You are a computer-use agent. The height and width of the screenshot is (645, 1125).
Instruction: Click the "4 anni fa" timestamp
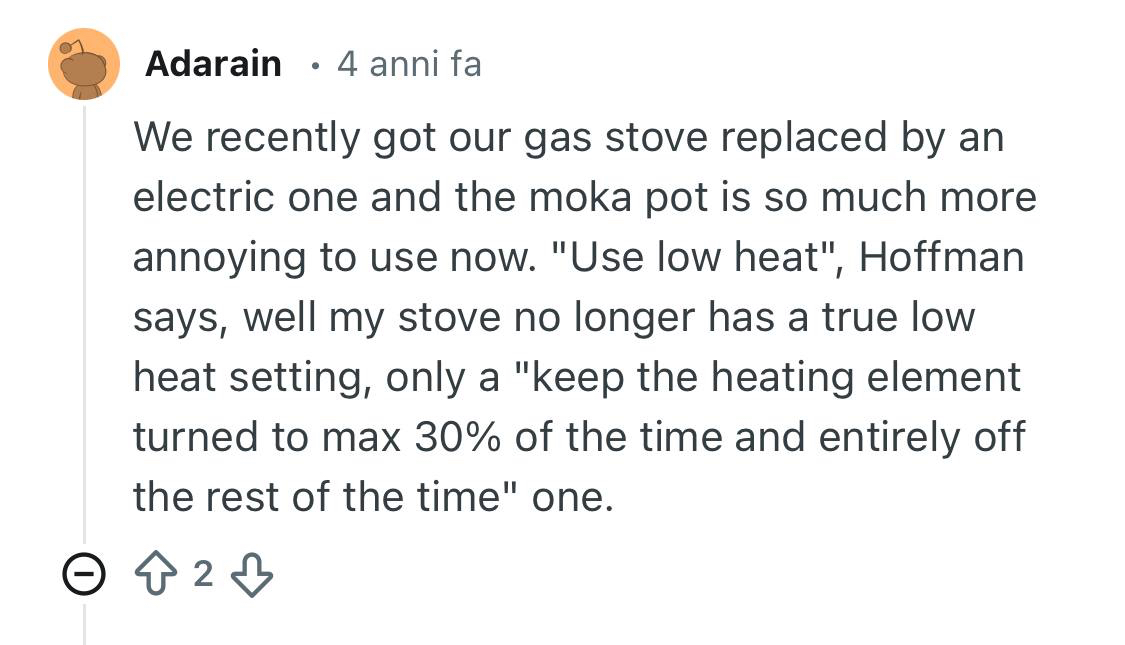click(409, 64)
